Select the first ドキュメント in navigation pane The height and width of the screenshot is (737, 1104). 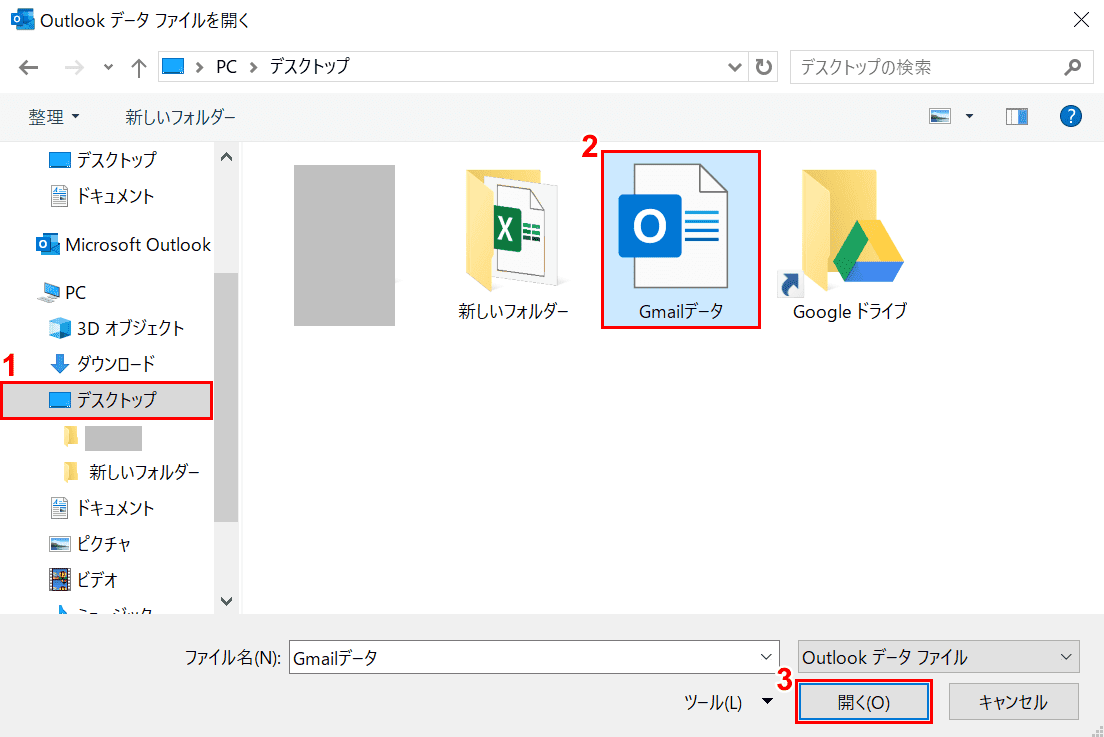pos(103,196)
